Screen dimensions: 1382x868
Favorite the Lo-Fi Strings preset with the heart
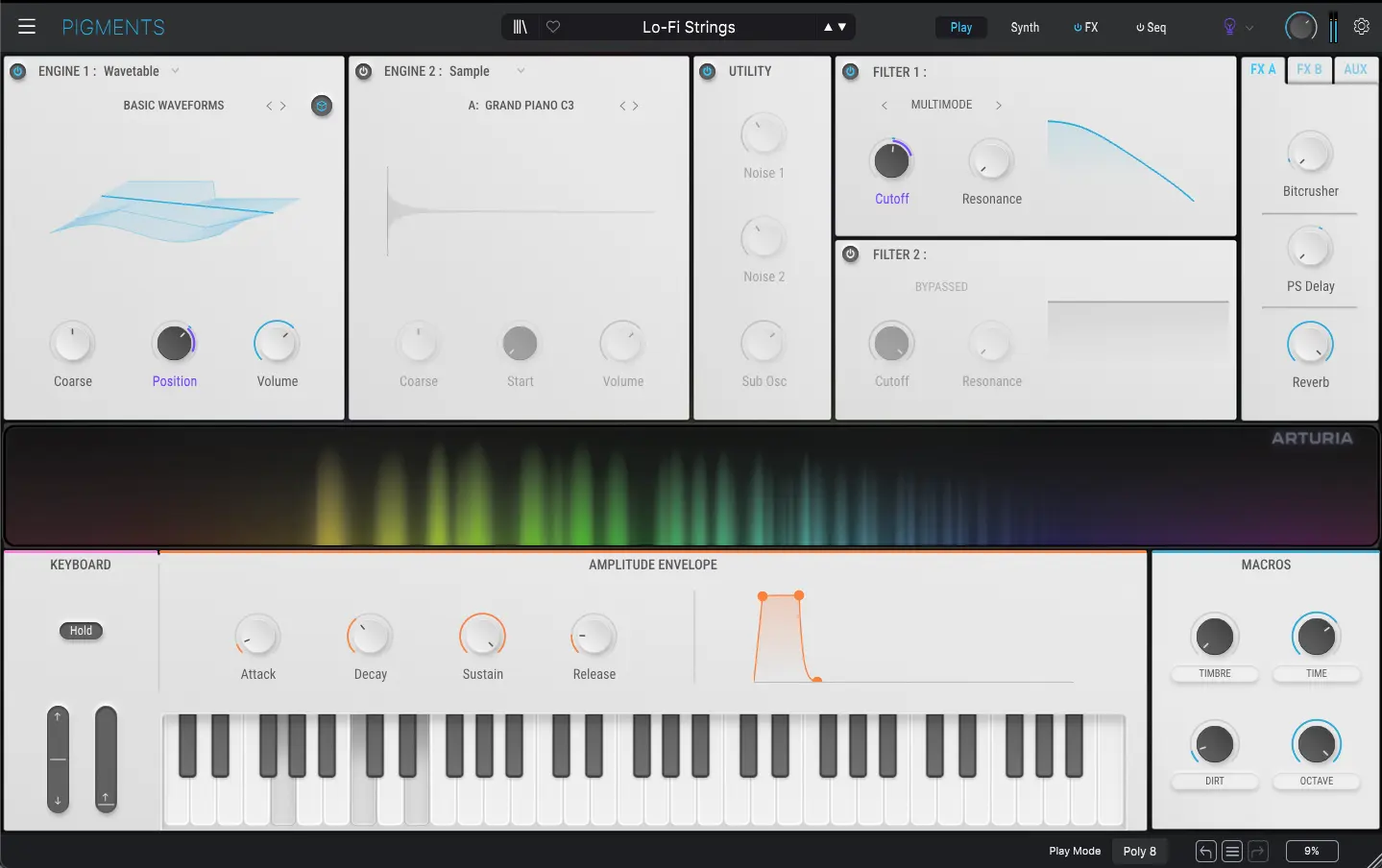pyautogui.click(x=552, y=27)
